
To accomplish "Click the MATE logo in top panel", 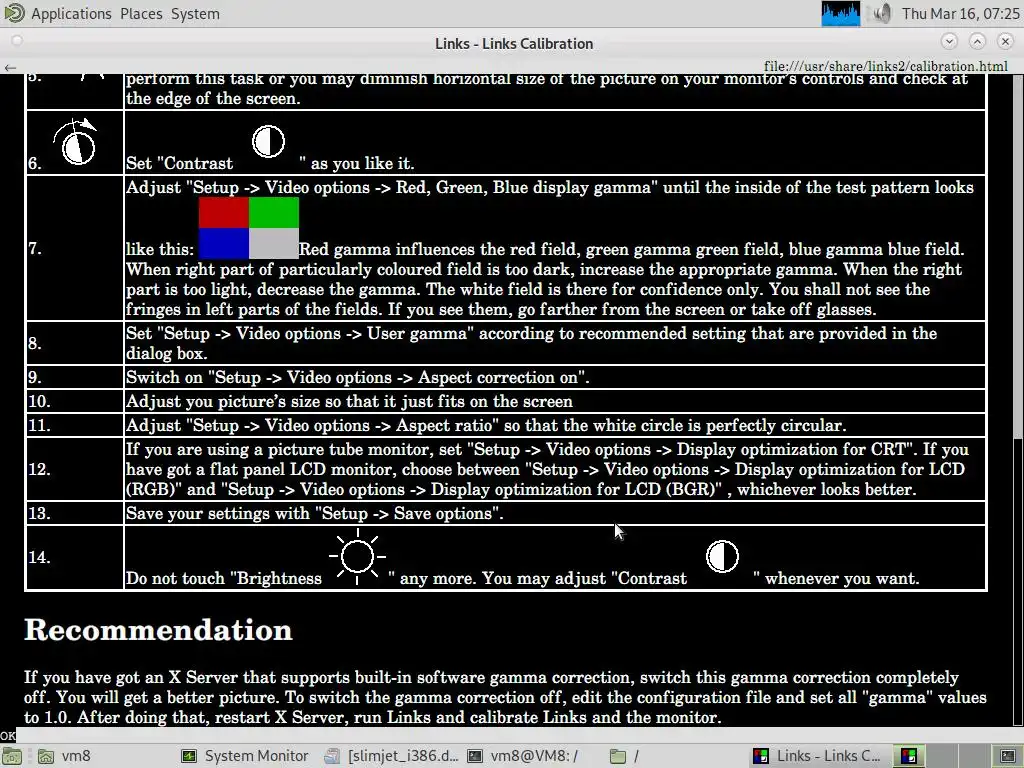I will [x=14, y=13].
